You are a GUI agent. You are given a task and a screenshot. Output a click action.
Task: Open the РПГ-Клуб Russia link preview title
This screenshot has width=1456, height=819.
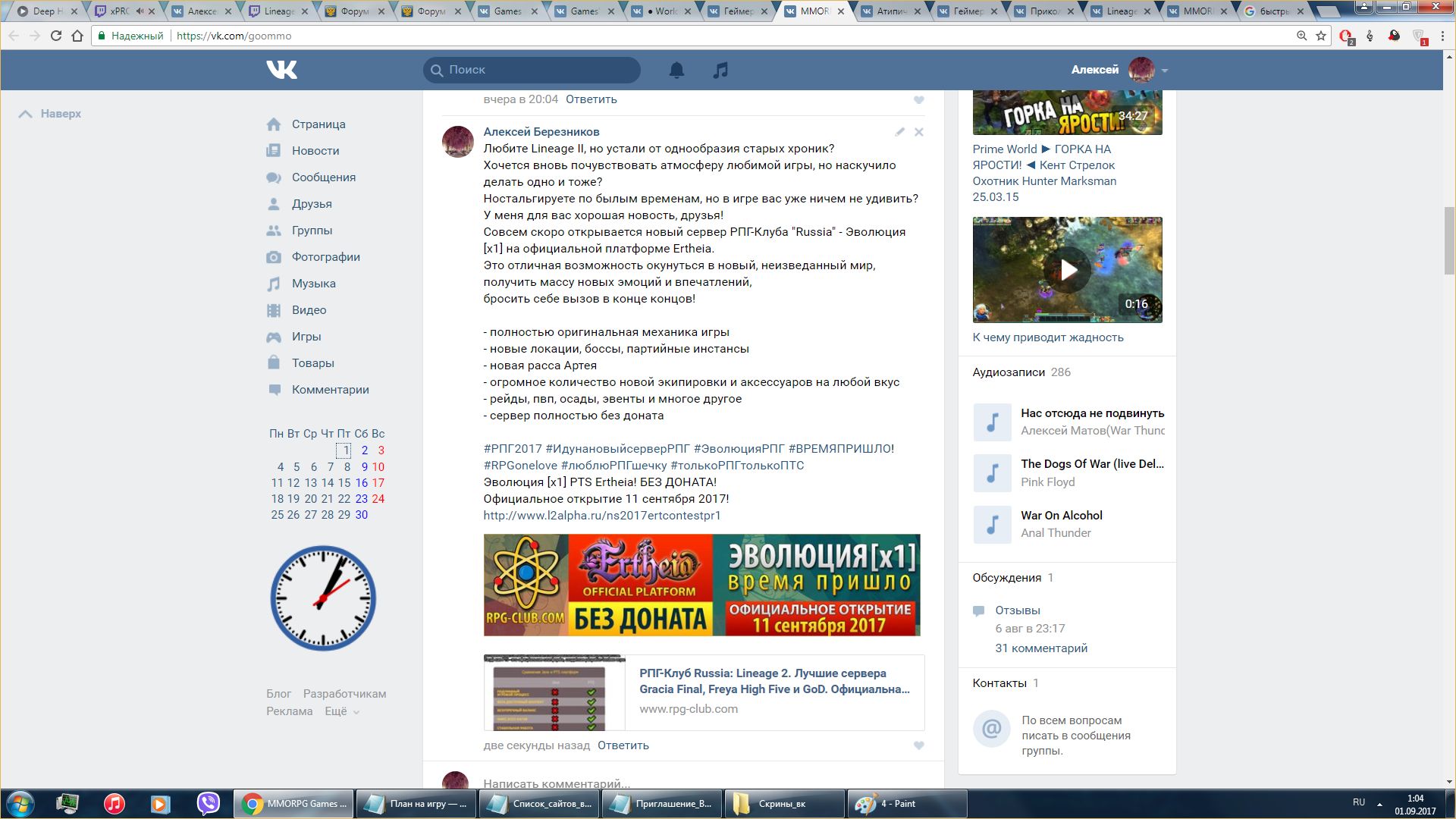[x=774, y=681]
